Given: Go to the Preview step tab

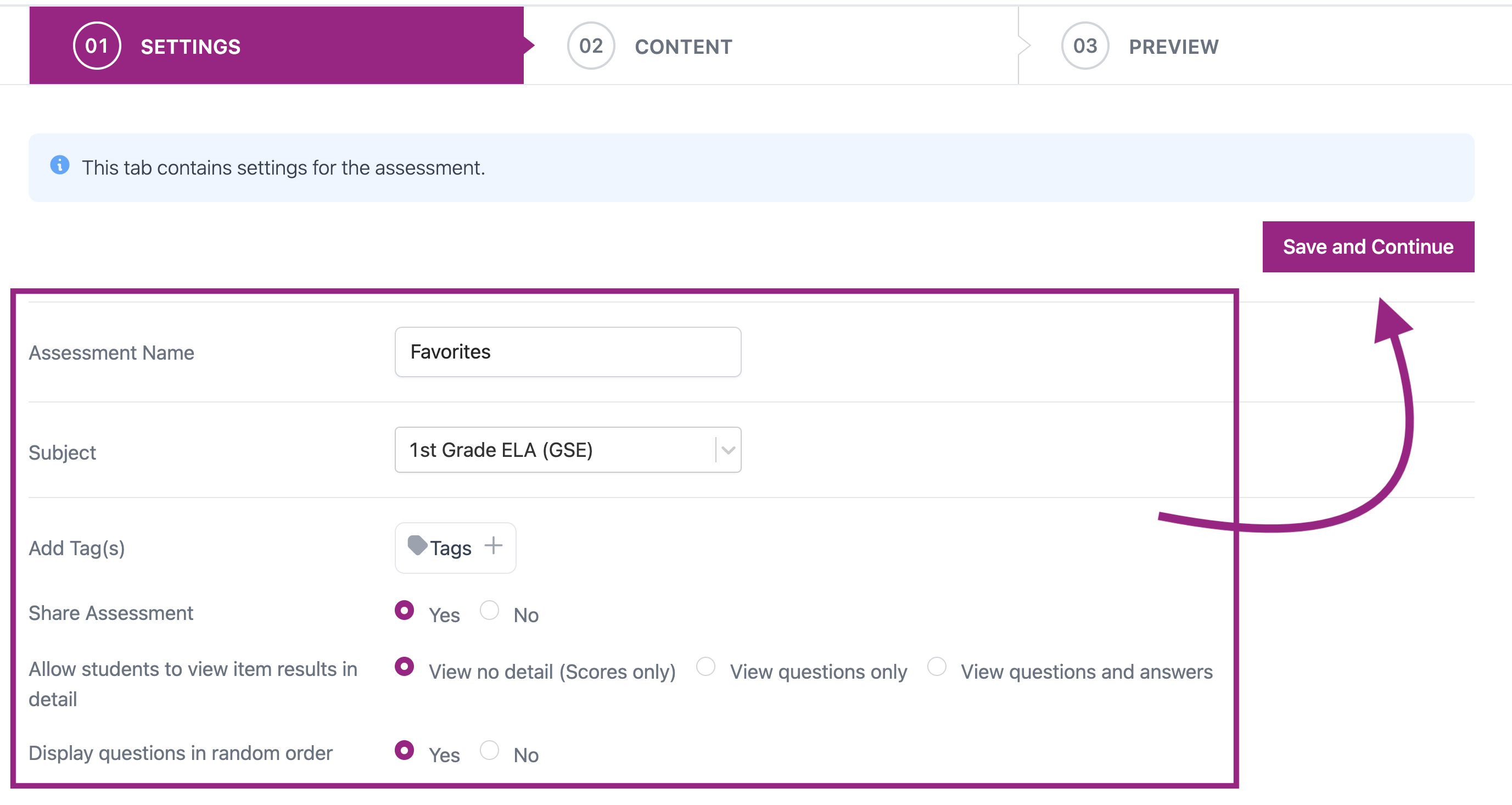Looking at the screenshot, I should pos(1264,45).
